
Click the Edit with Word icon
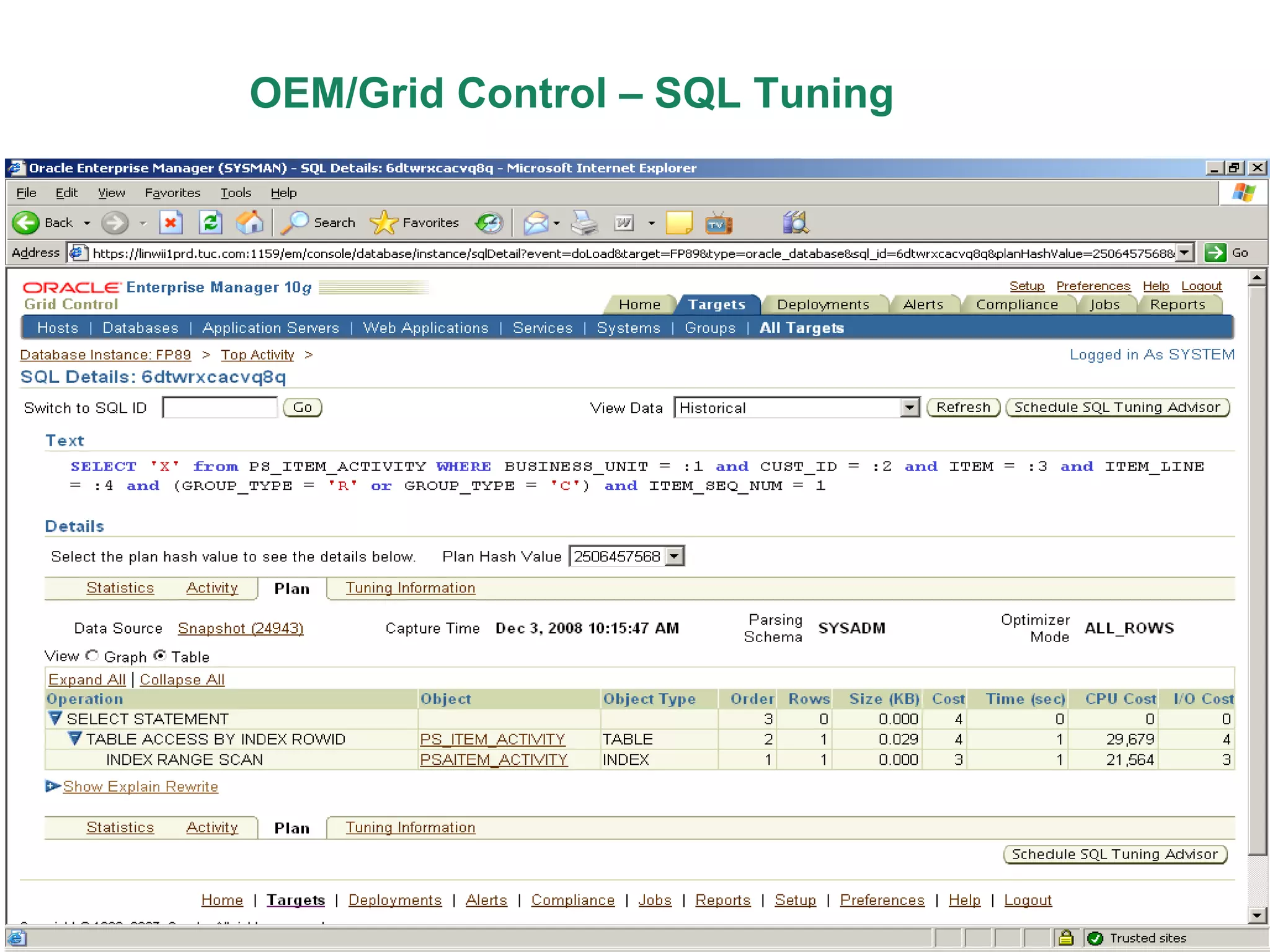(624, 223)
